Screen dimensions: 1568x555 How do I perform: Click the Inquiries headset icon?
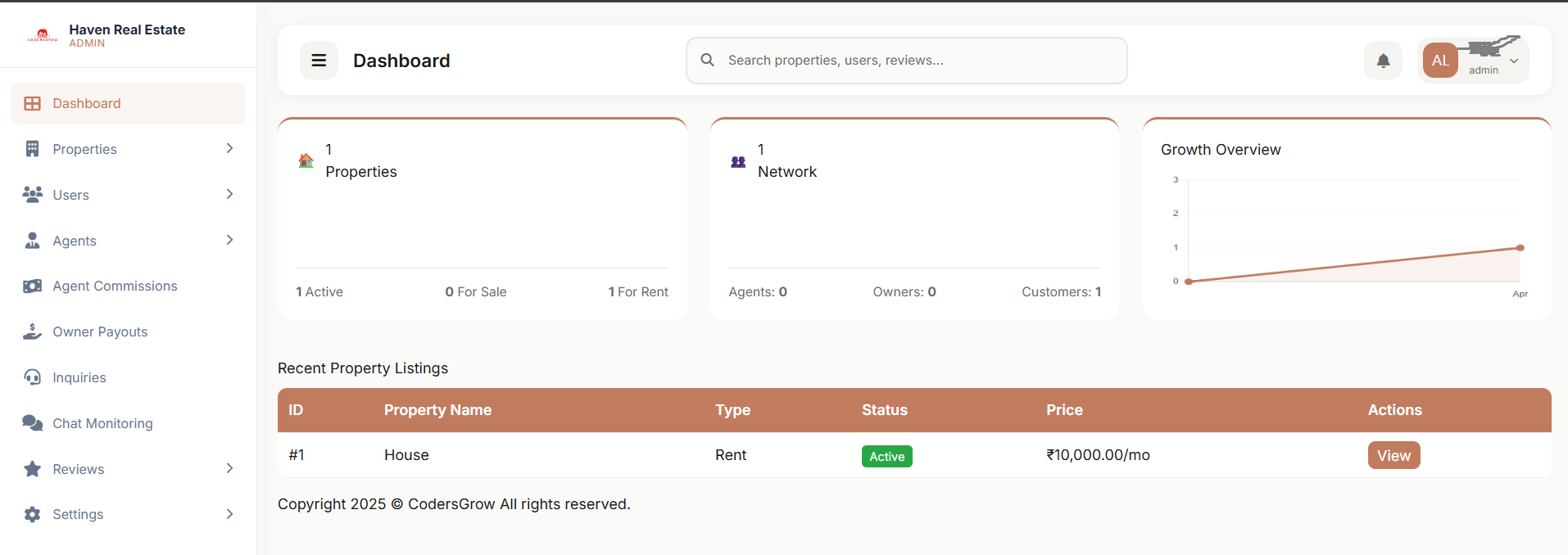point(33,377)
